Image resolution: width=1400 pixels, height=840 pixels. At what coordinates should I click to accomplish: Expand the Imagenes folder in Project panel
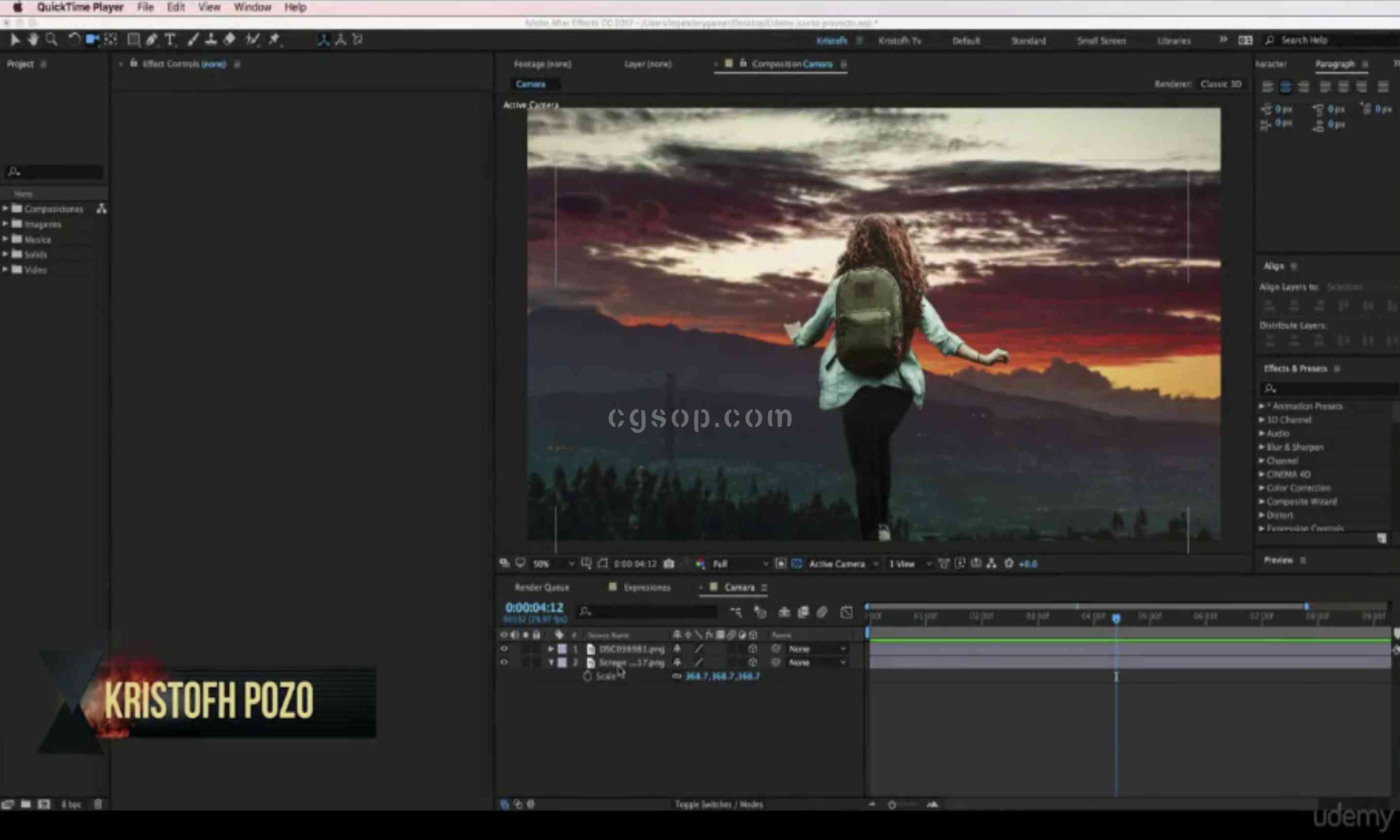[x=6, y=224]
